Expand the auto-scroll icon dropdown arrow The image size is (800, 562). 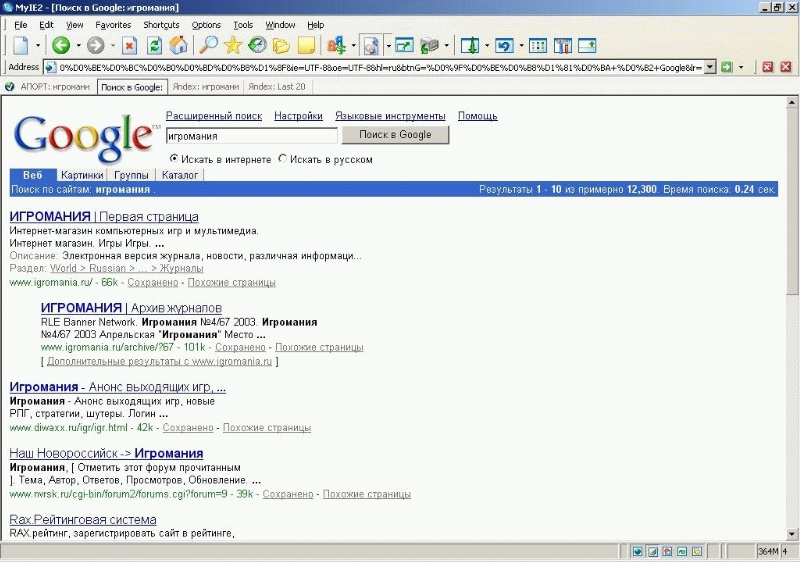[487, 46]
